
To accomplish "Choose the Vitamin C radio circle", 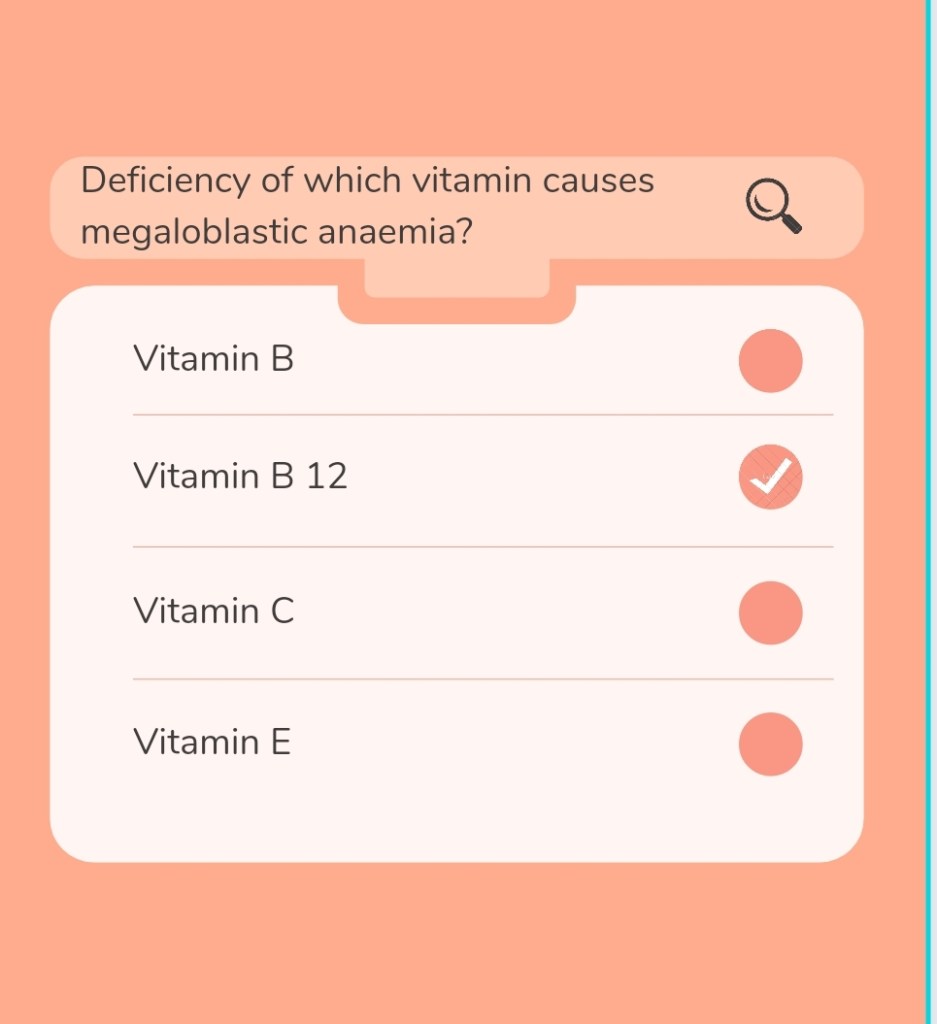I will click(x=770, y=612).
